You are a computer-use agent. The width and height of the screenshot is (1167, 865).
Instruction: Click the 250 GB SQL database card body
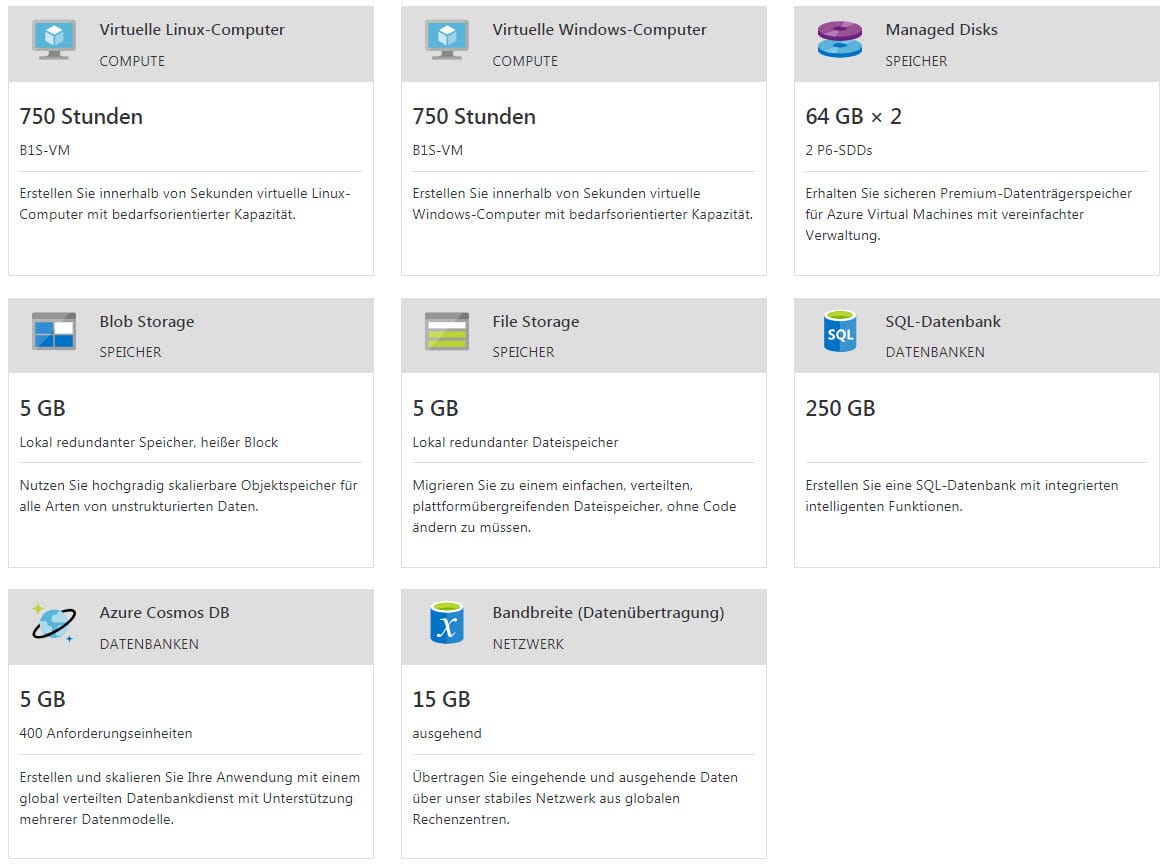point(976,470)
